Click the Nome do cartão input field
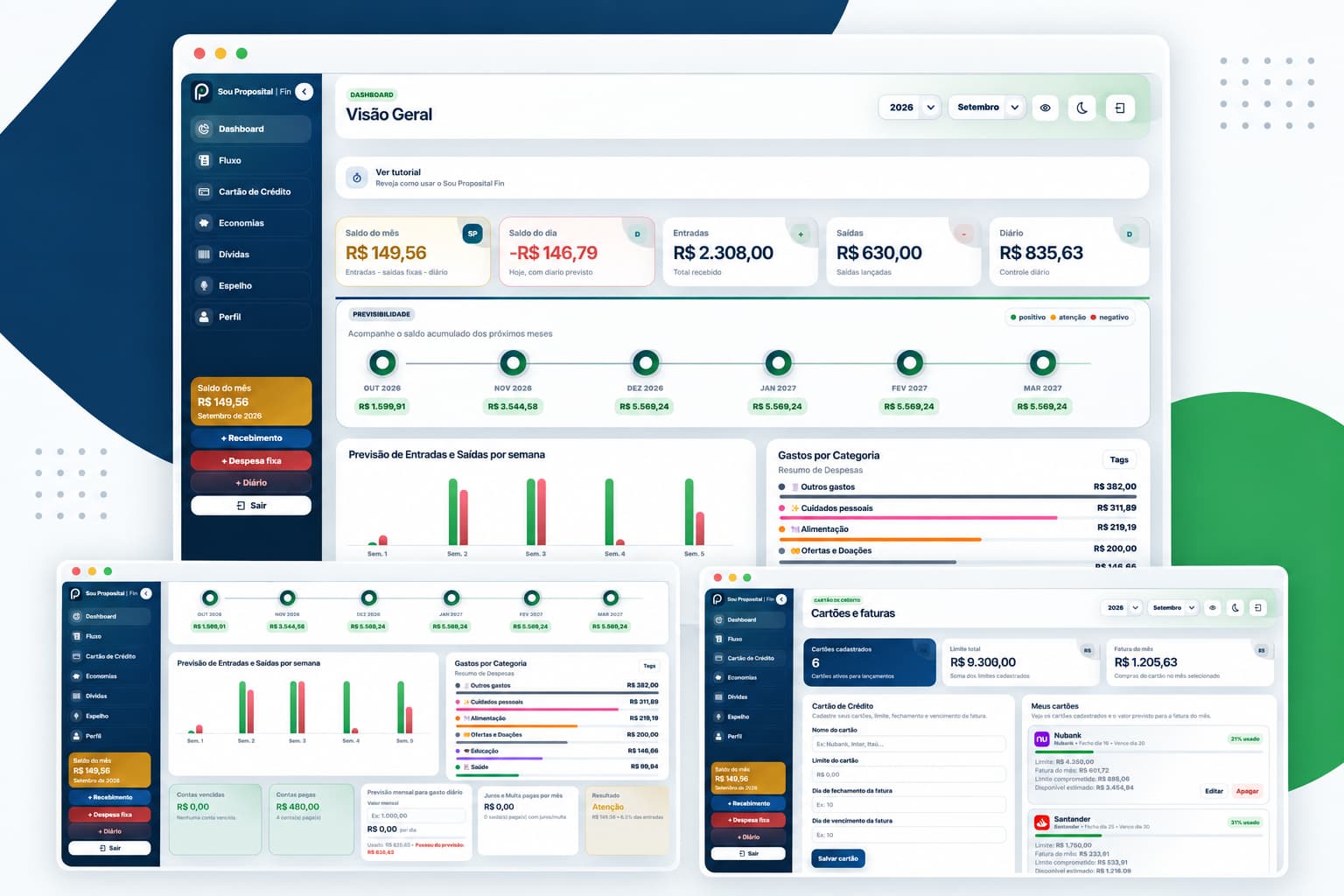 (908, 744)
